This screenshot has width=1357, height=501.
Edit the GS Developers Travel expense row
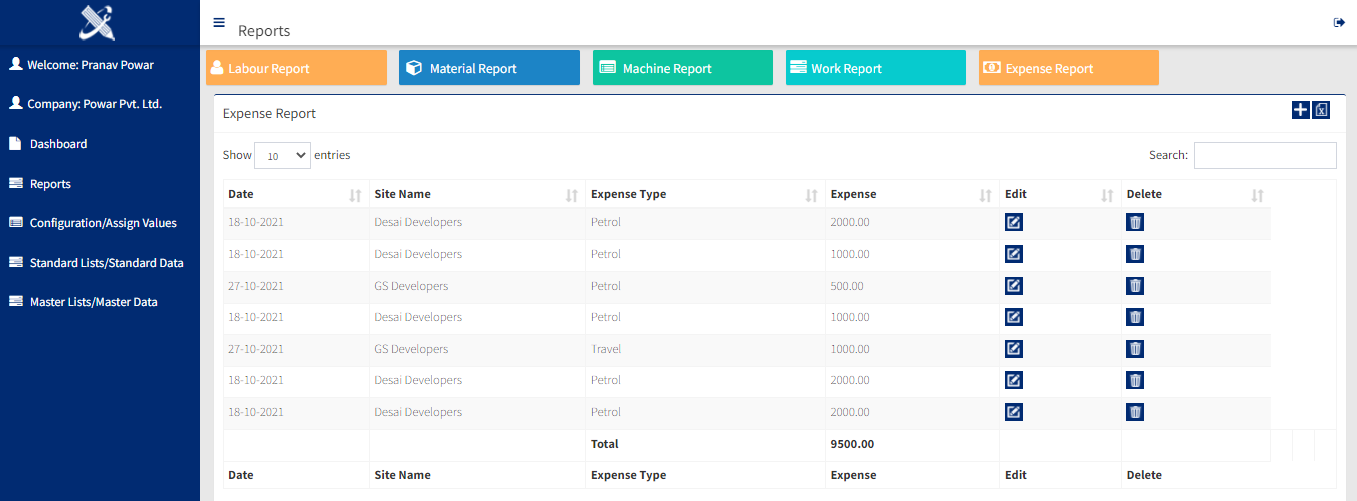pyautogui.click(x=1013, y=349)
